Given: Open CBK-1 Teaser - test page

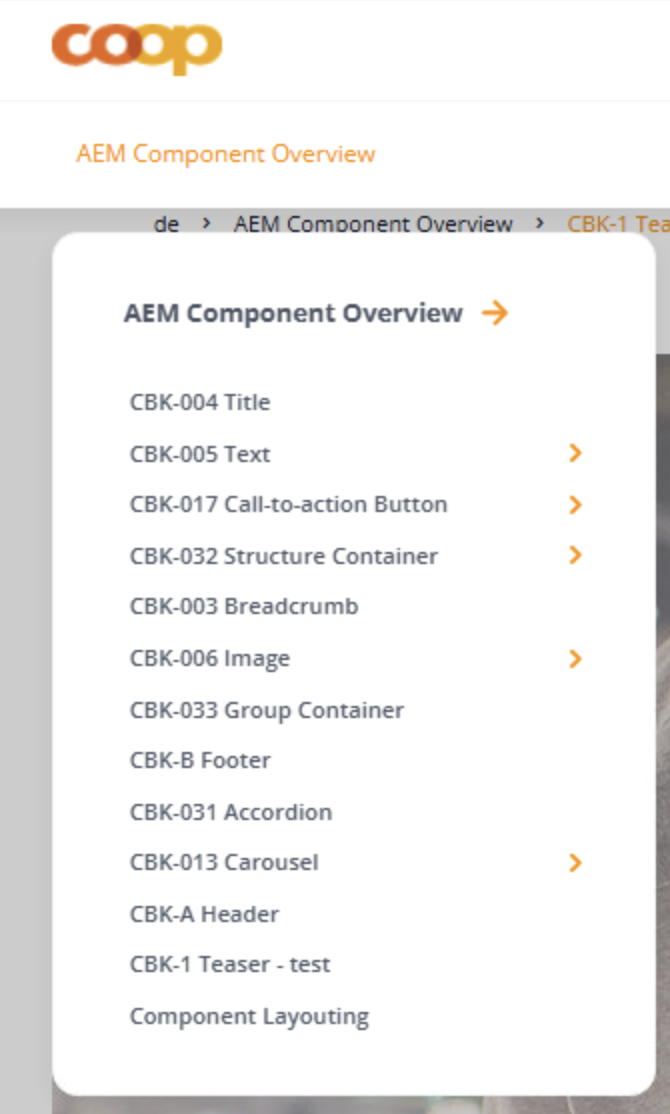Looking at the screenshot, I should click(230, 964).
